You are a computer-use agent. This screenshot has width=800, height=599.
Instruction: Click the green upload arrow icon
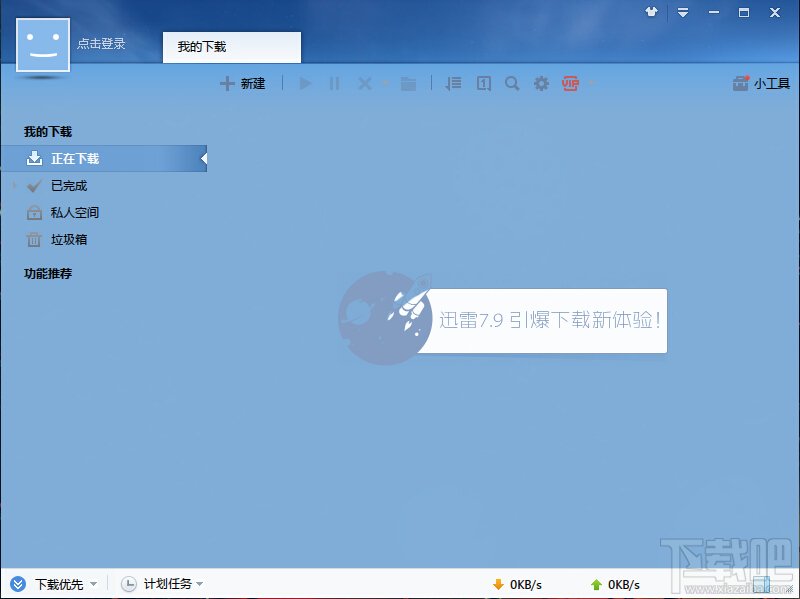(596, 584)
